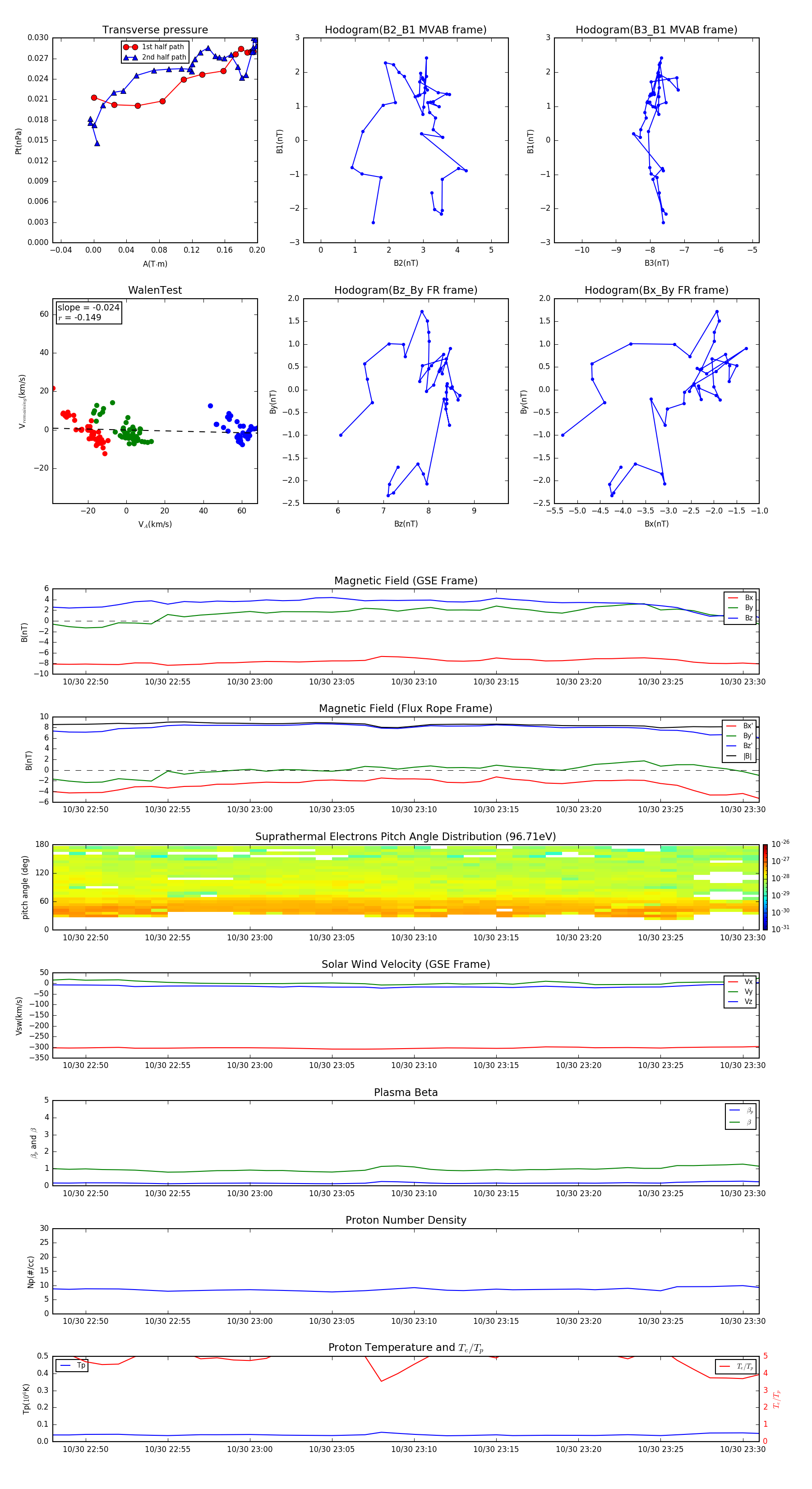Click the 'Magnetic Field (Flux Rope Frame)' title
The height and width of the screenshot is (1489, 812).
406,709
